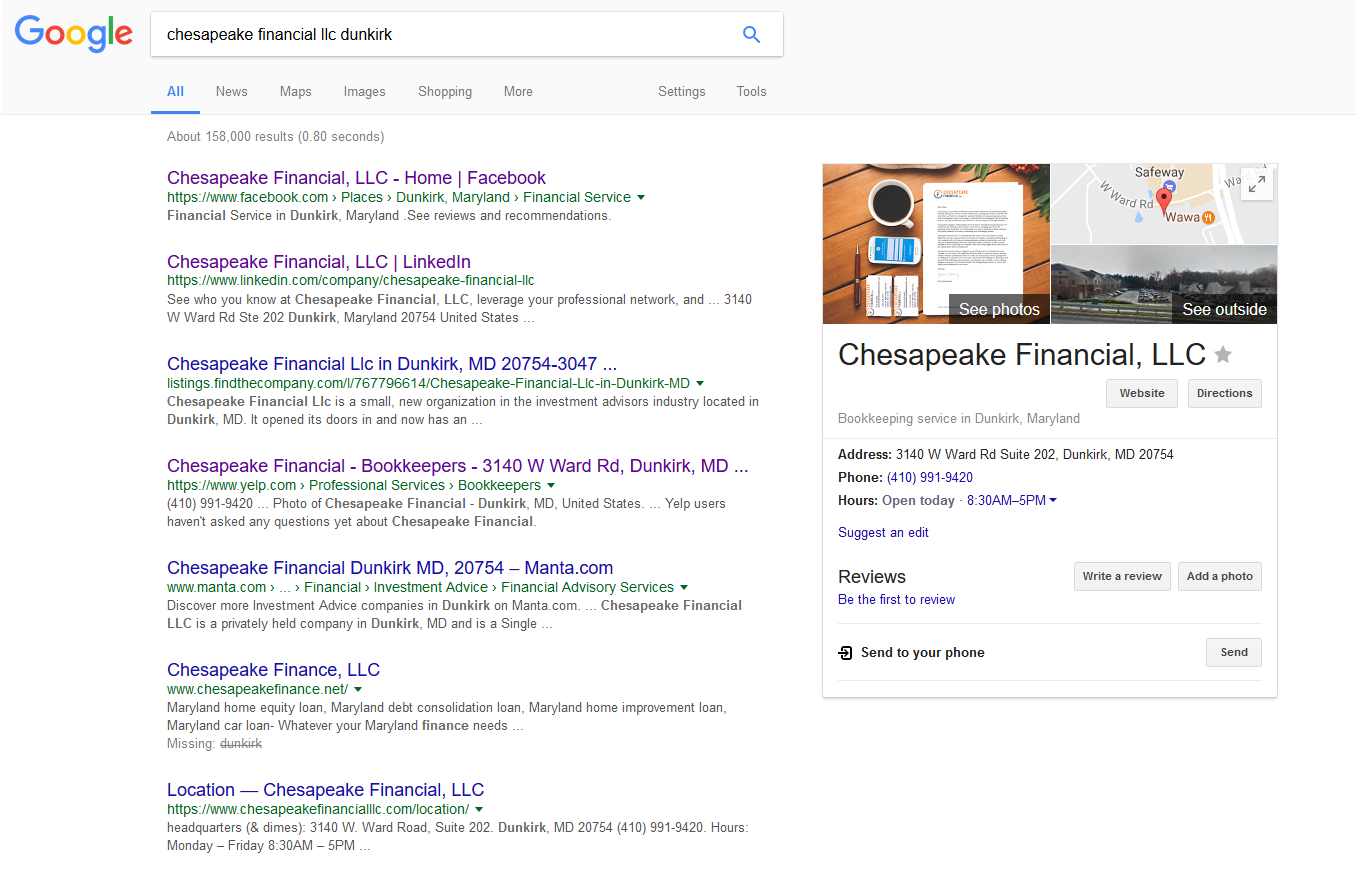Click the Write a review button
1356x871 pixels.
tap(1122, 577)
